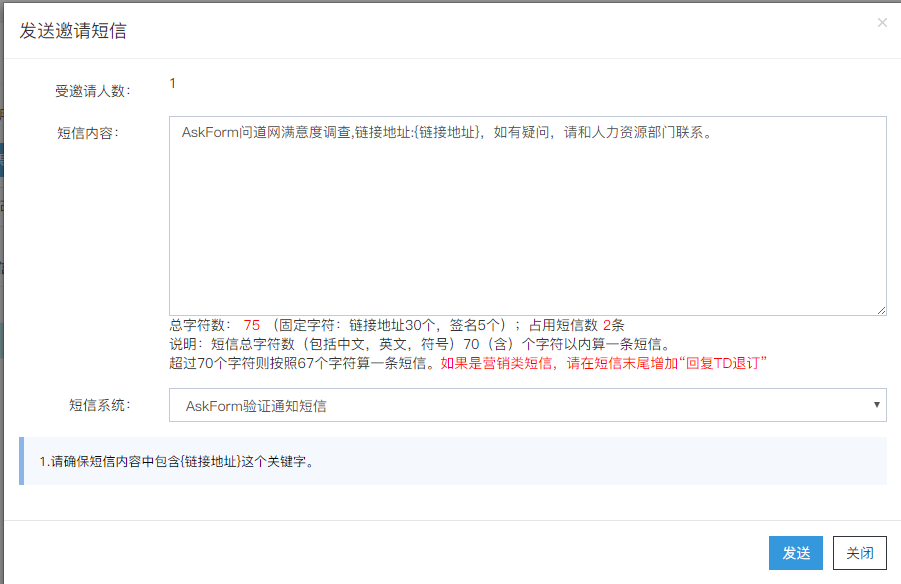
Task: Click the 短信内容 label
Action: pyautogui.click(x=88, y=133)
